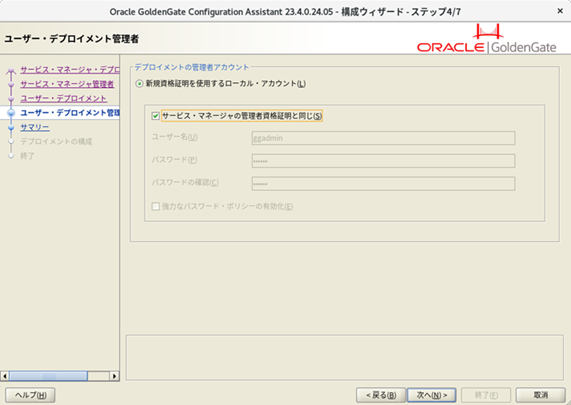Click the ヘルプ(H) button

(x=30, y=395)
